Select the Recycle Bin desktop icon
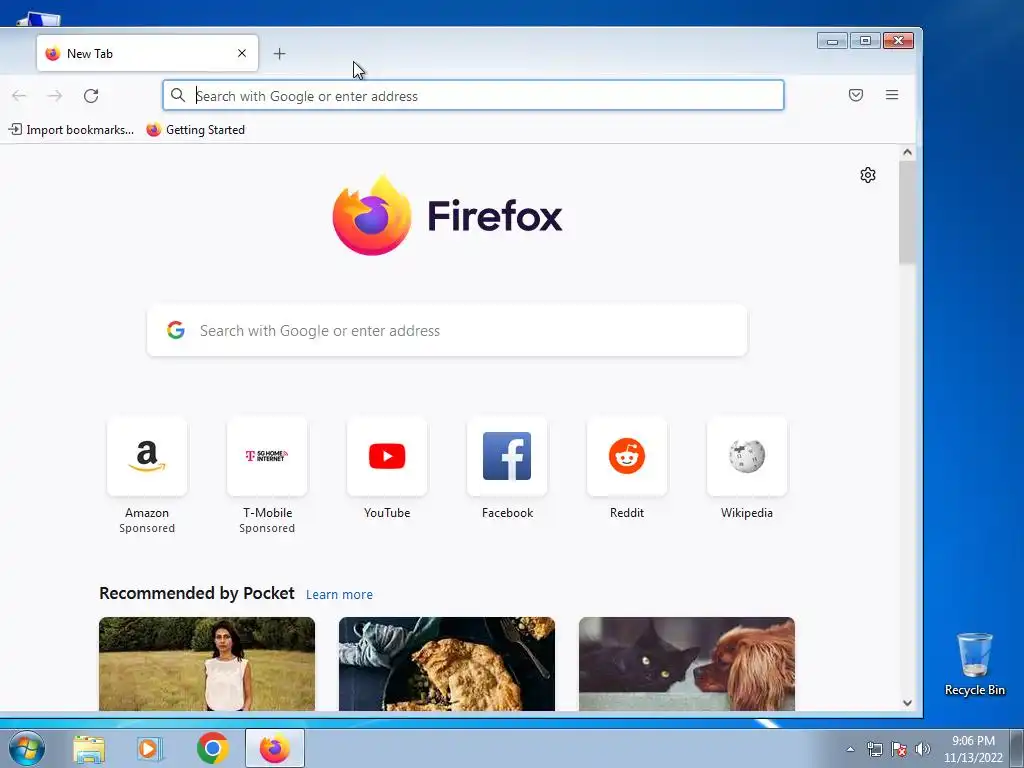 click(974, 664)
